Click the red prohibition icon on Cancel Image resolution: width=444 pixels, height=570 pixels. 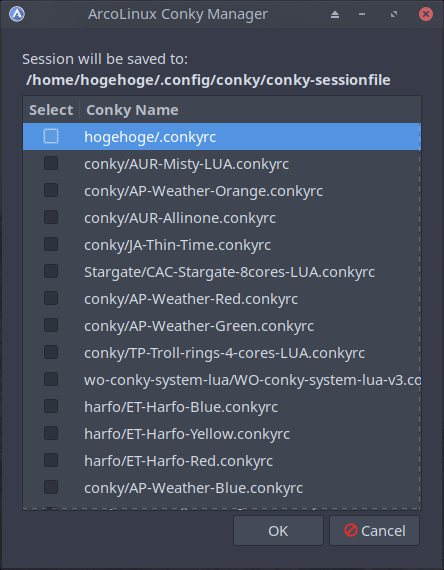click(351, 530)
